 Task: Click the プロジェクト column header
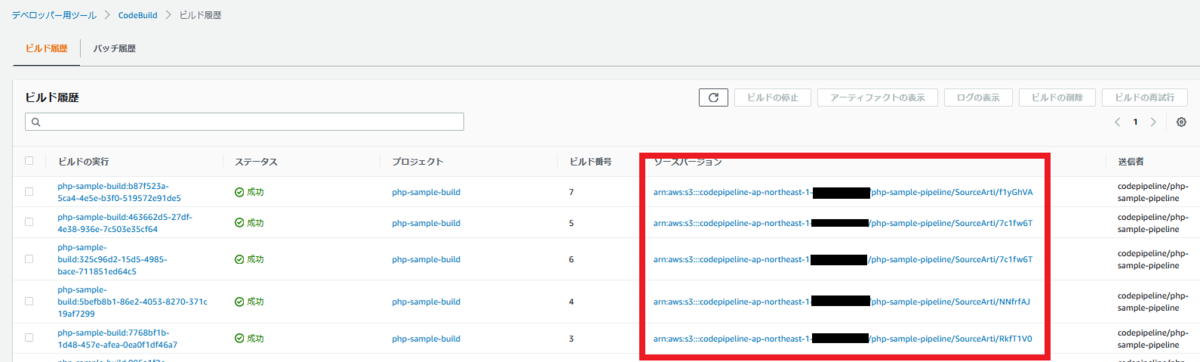418,161
